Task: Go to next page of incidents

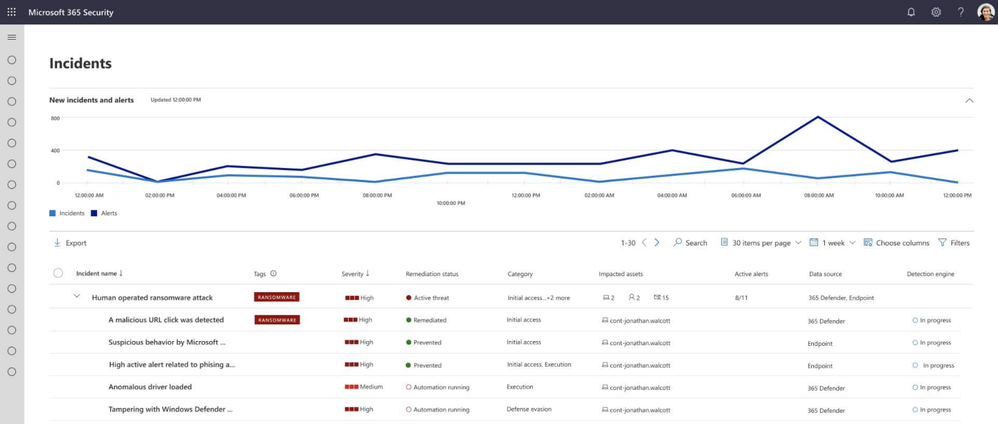Action: (x=657, y=243)
